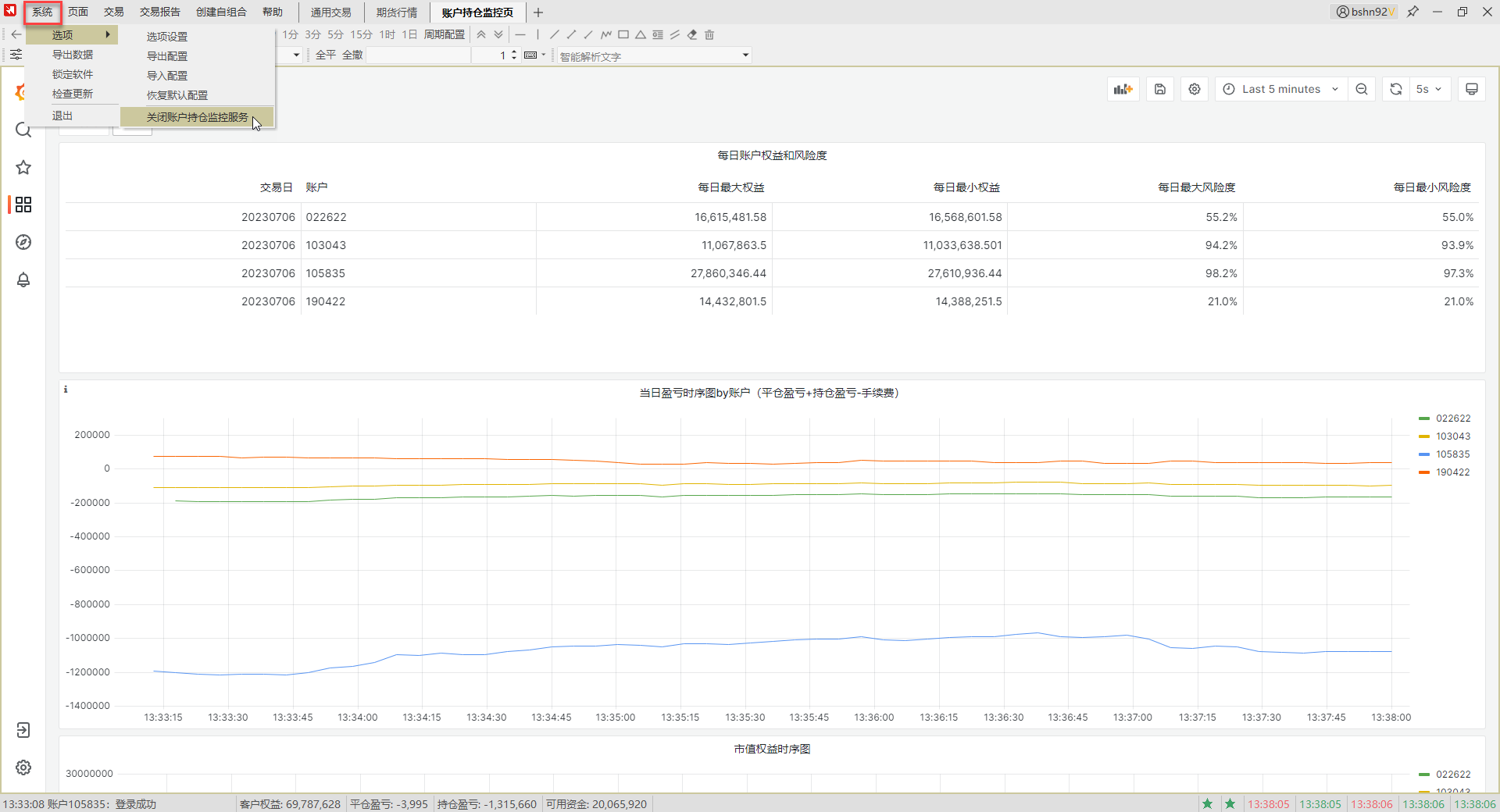
Task: Open the 创建自组合 menu
Action: pos(221,12)
